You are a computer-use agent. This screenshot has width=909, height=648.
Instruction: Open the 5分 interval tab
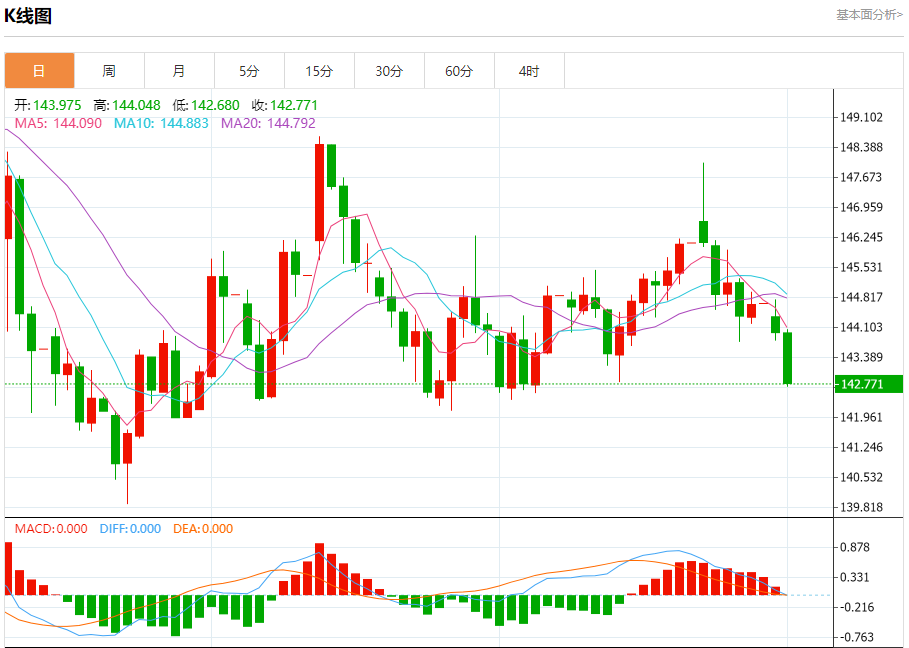(x=249, y=71)
